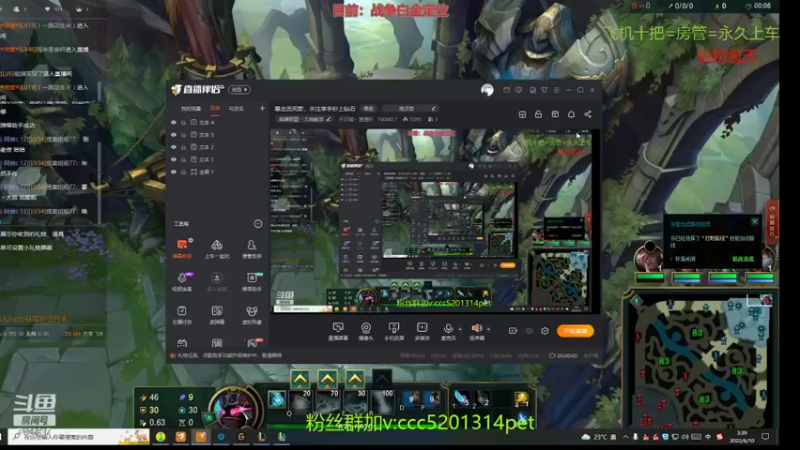Add a new scene with plus button

[262, 108]
